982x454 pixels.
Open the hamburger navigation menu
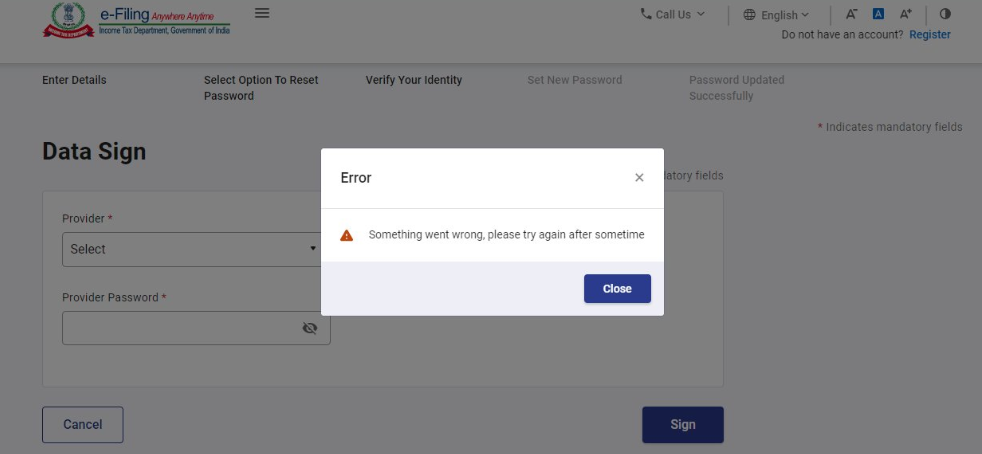(262, 13)
